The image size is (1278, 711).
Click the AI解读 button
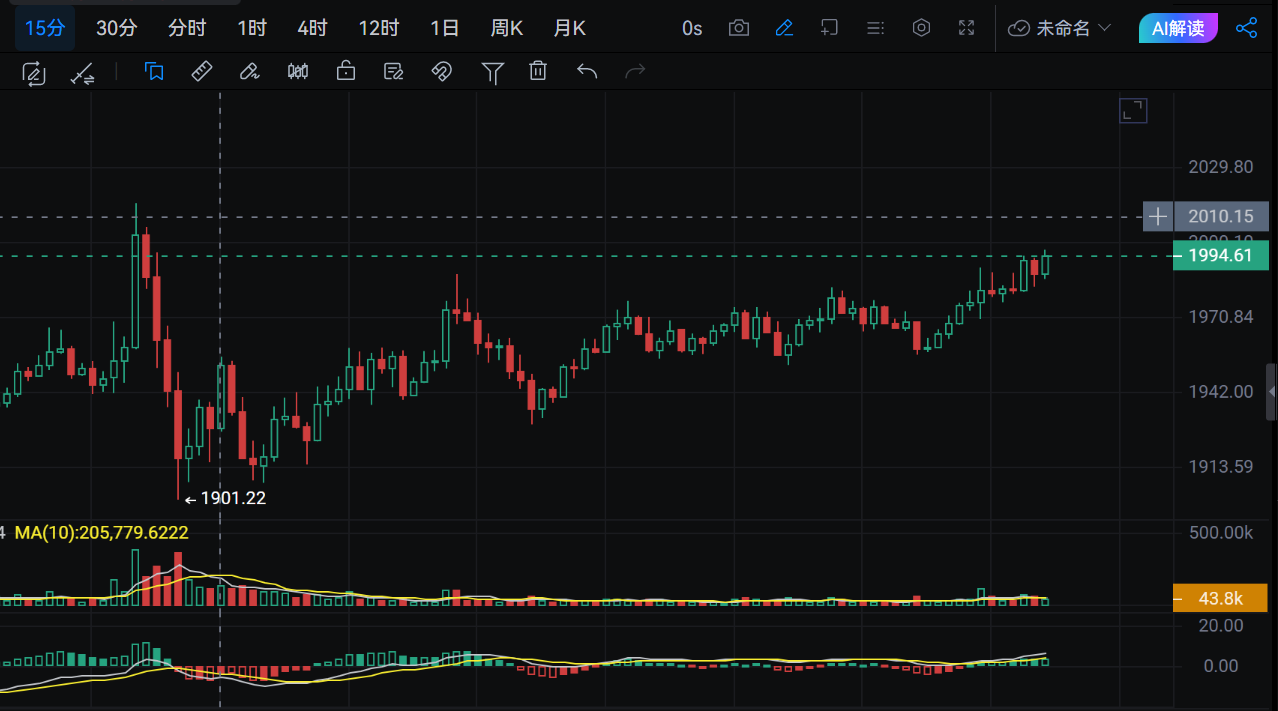click(x=1178, y=28)
